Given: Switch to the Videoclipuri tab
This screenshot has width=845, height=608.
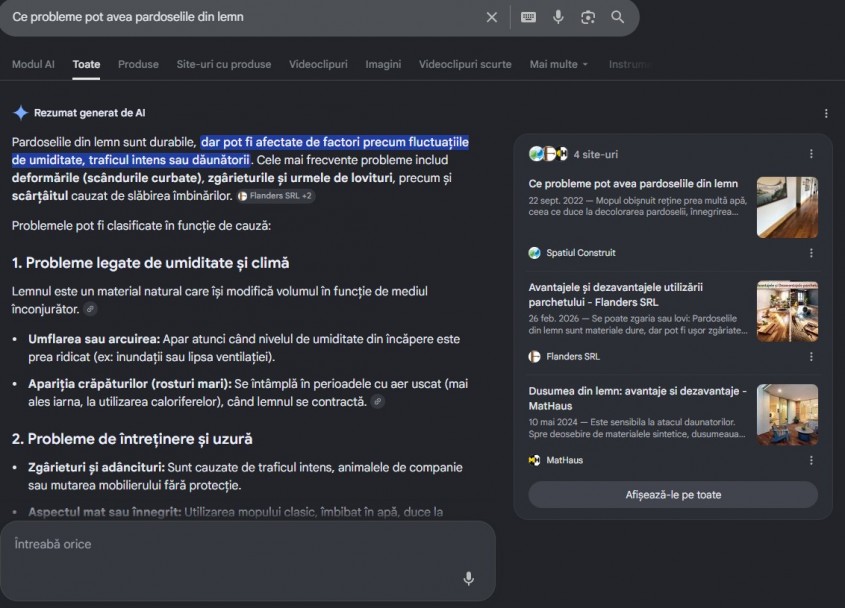Looking at the screenshot, I should [318, 64].
